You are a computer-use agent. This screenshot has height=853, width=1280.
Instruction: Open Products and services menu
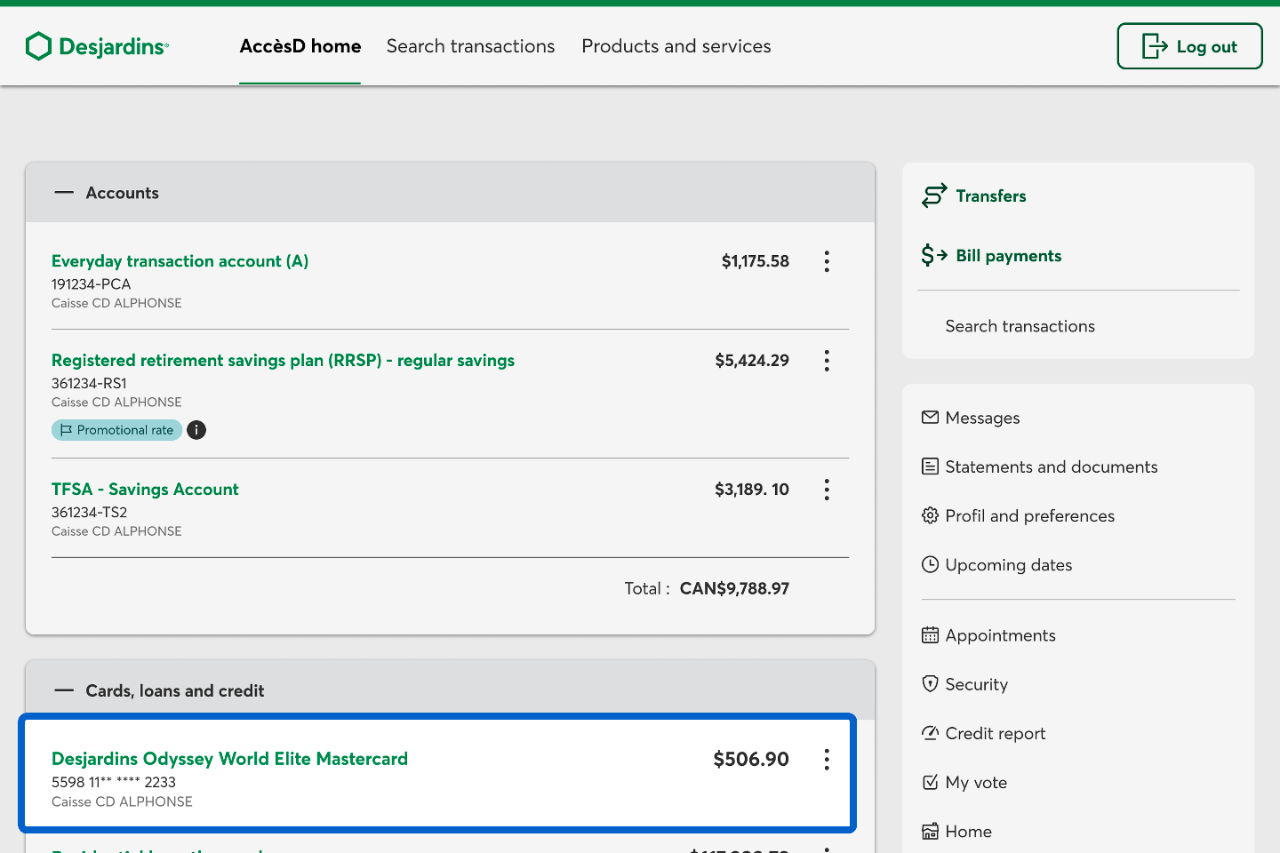coord(676,46)
